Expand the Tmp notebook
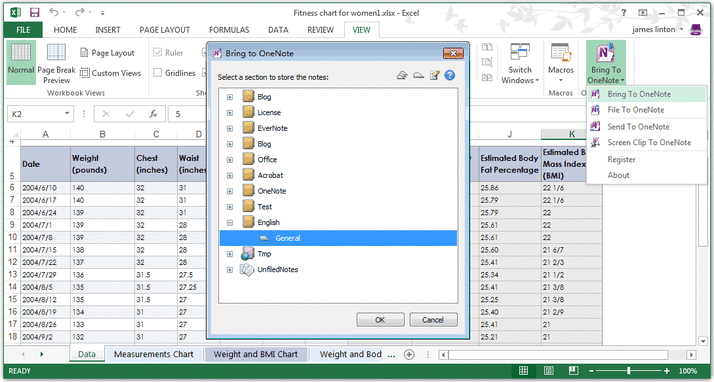714x382 pixels. [x=230, y=254]
